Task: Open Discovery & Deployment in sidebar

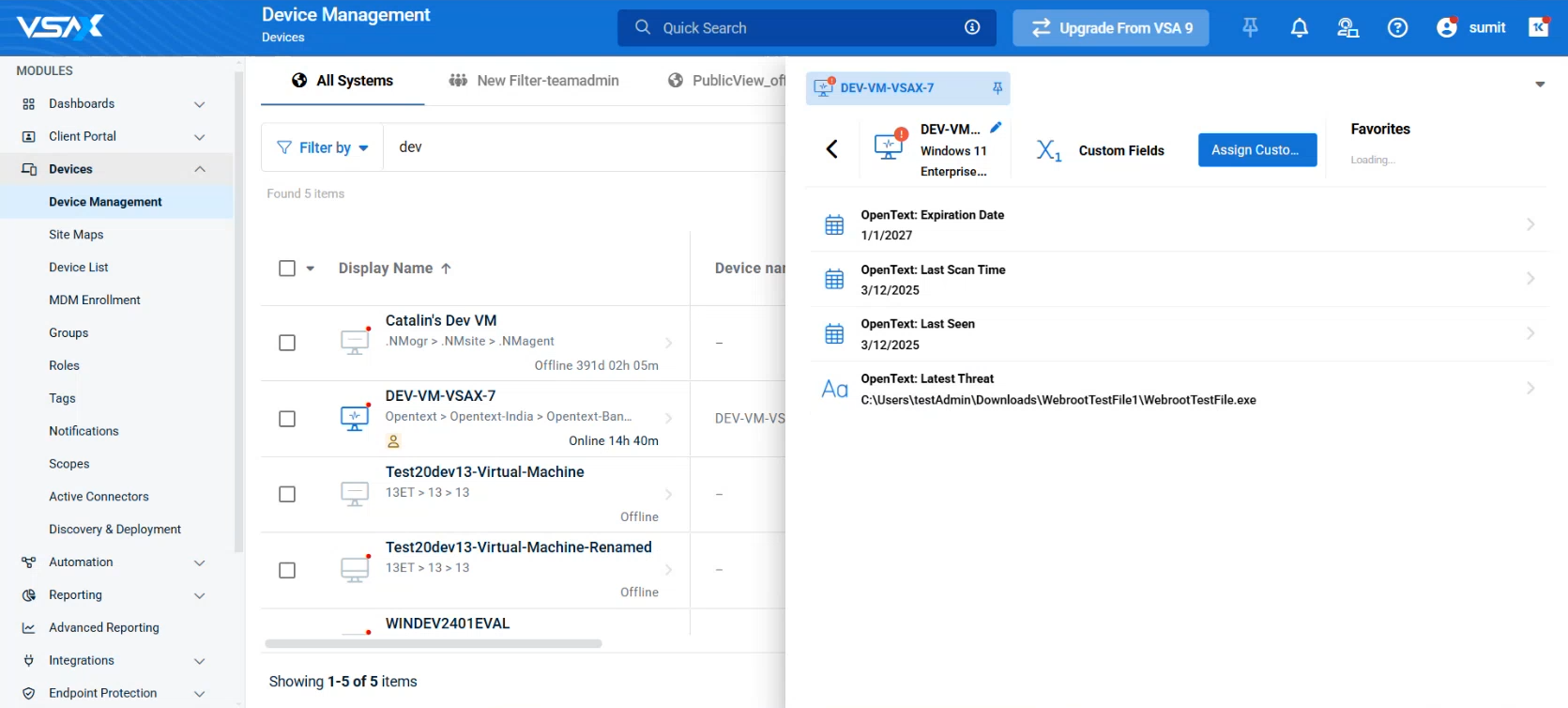Action: (114, 530)
